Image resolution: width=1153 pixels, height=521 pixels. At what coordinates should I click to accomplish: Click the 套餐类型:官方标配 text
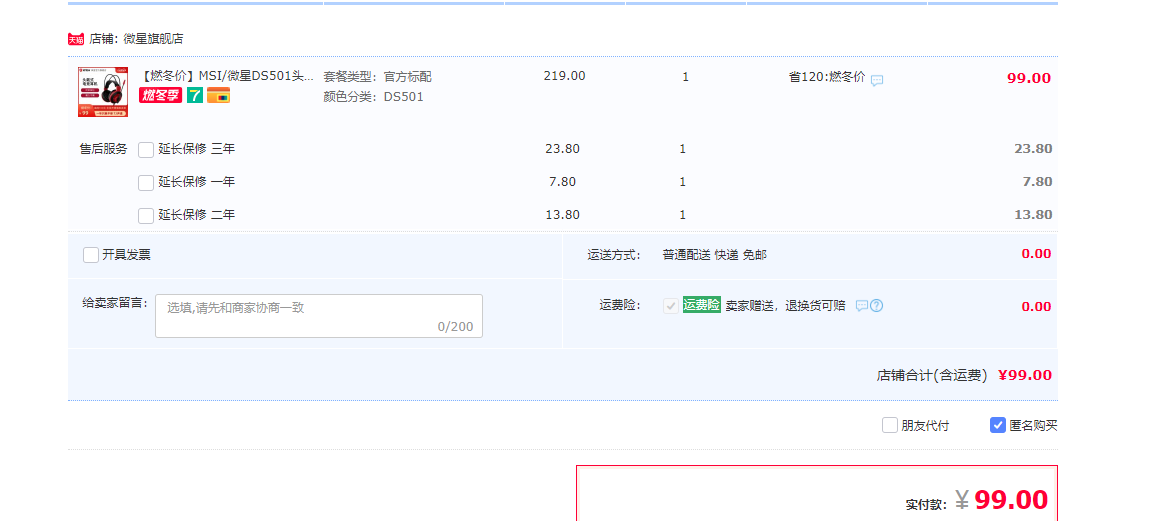point(378,76)
